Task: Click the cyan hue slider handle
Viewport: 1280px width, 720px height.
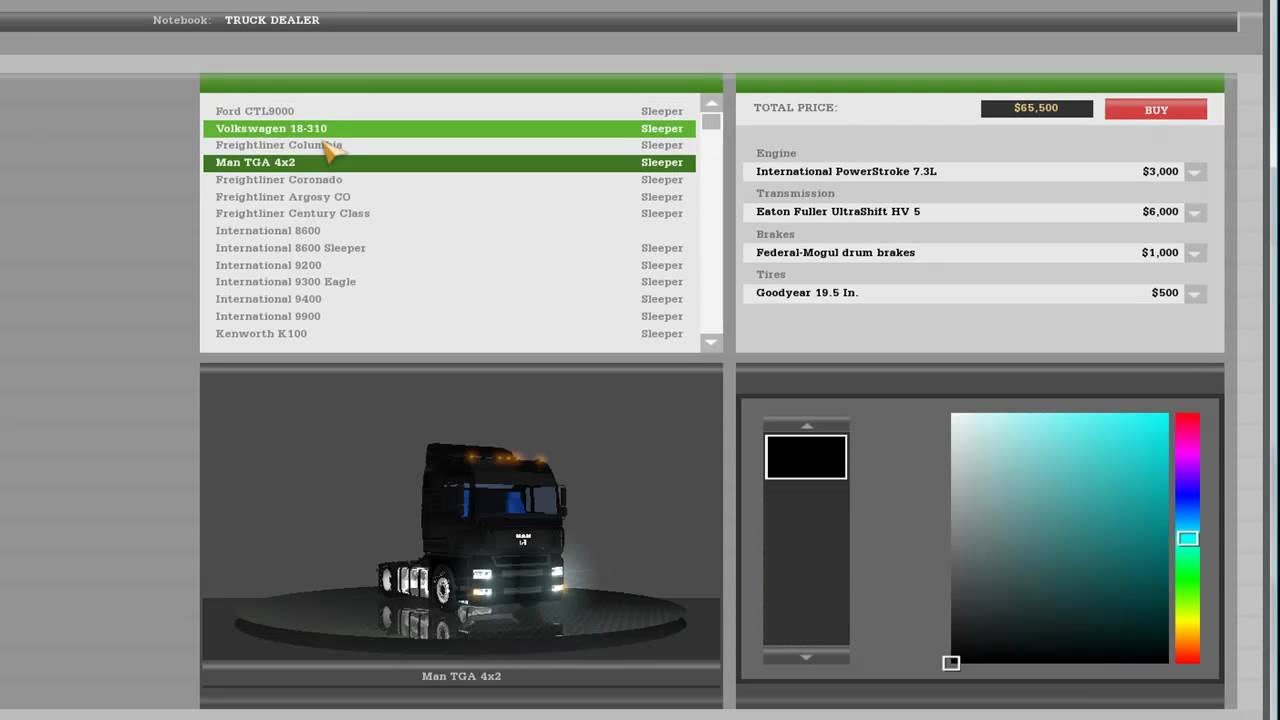Action: pos(1187,539)
